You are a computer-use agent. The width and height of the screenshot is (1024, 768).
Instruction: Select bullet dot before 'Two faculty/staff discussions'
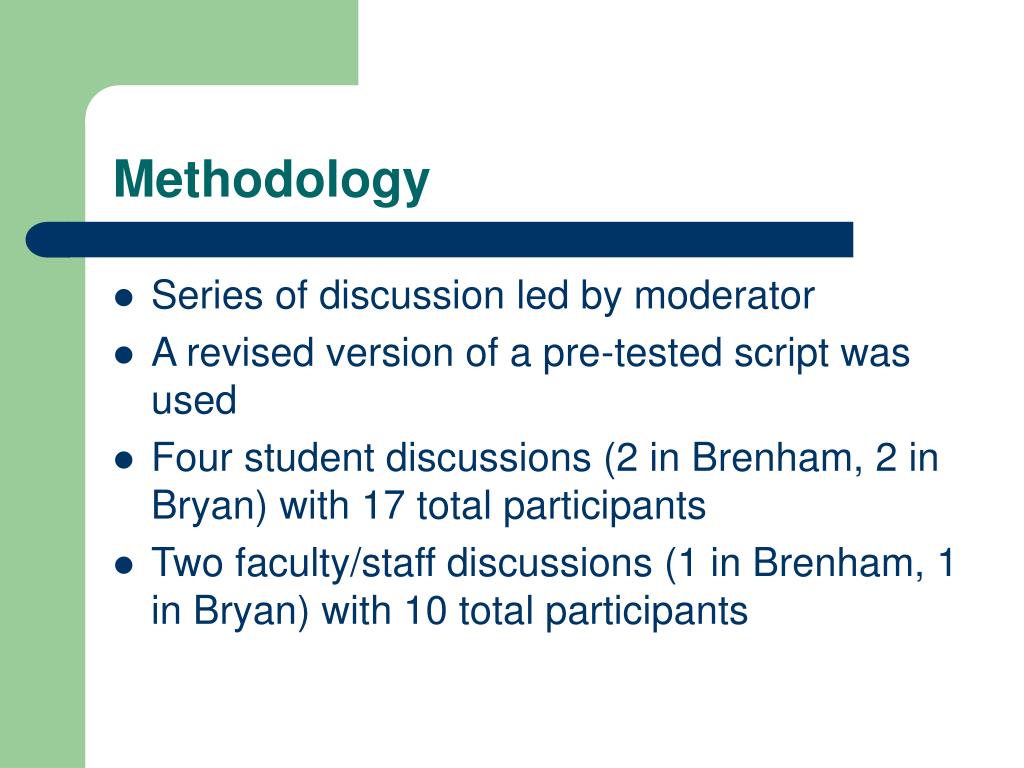click(x=123, y=565)
